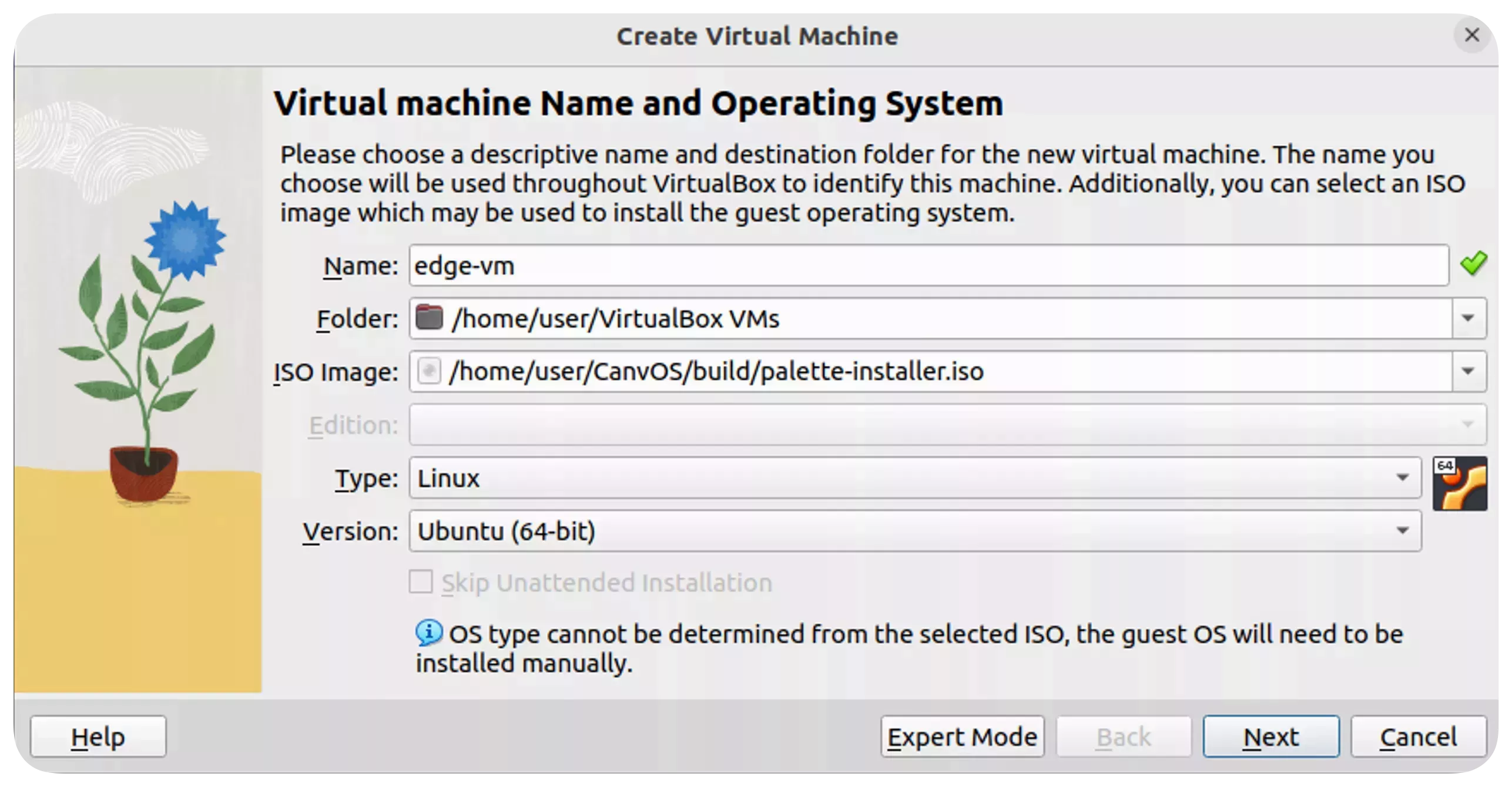1512x787 pixels.
Task: Click the 'Name:' label
Action: [361, 266]
